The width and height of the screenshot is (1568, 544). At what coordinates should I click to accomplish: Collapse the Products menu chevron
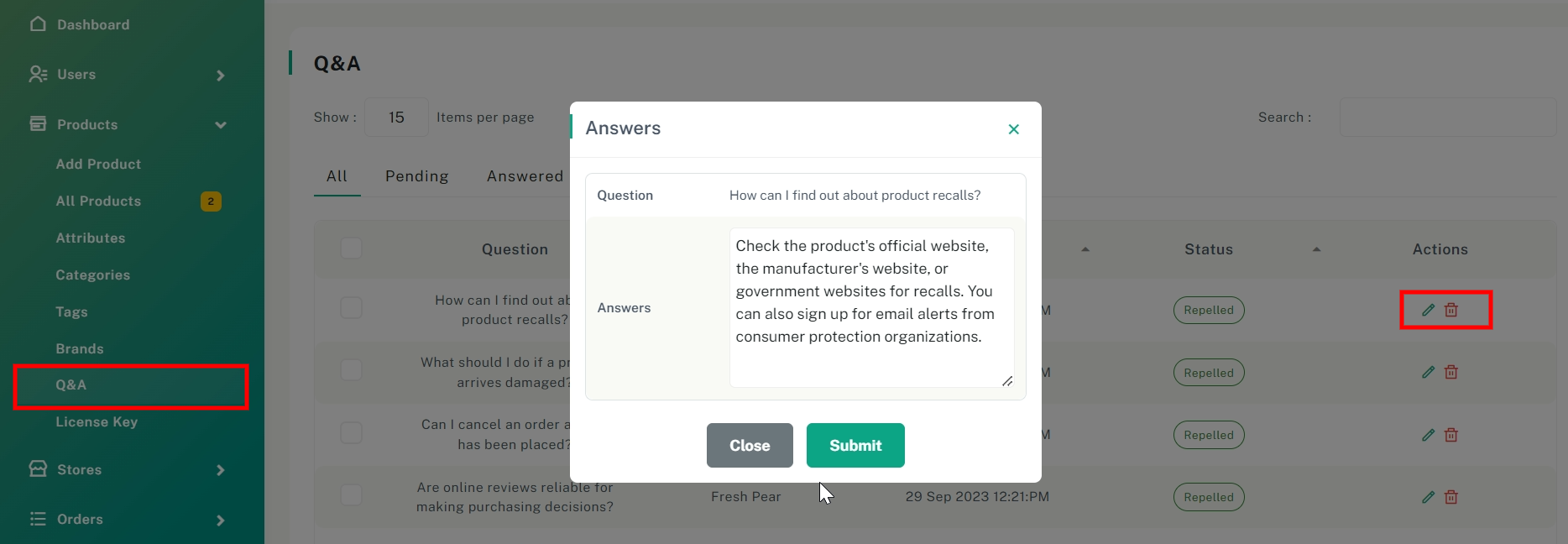tap(221, 125)
